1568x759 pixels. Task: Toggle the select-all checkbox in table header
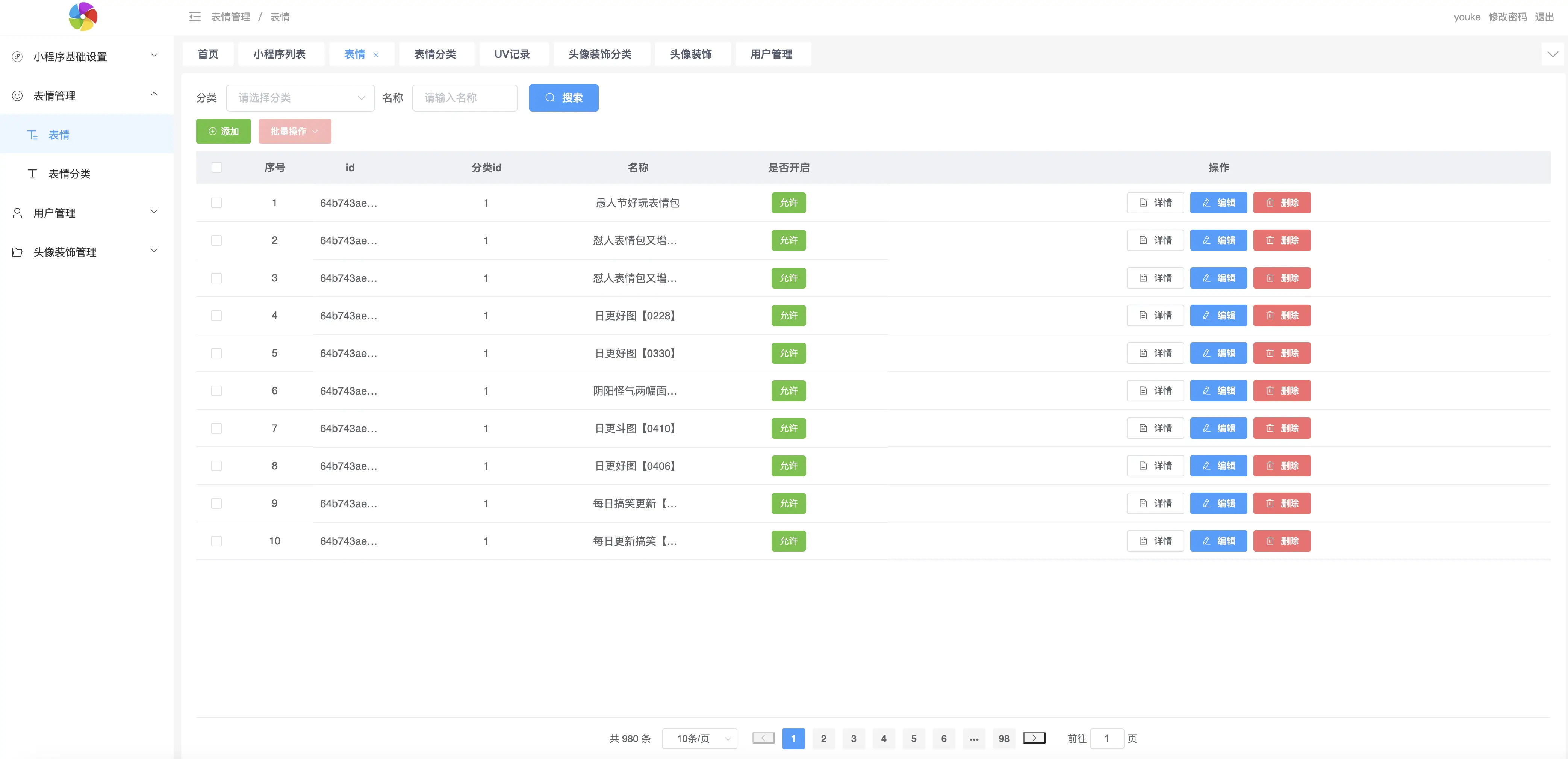pyautogui.click(x=217, y=167)
